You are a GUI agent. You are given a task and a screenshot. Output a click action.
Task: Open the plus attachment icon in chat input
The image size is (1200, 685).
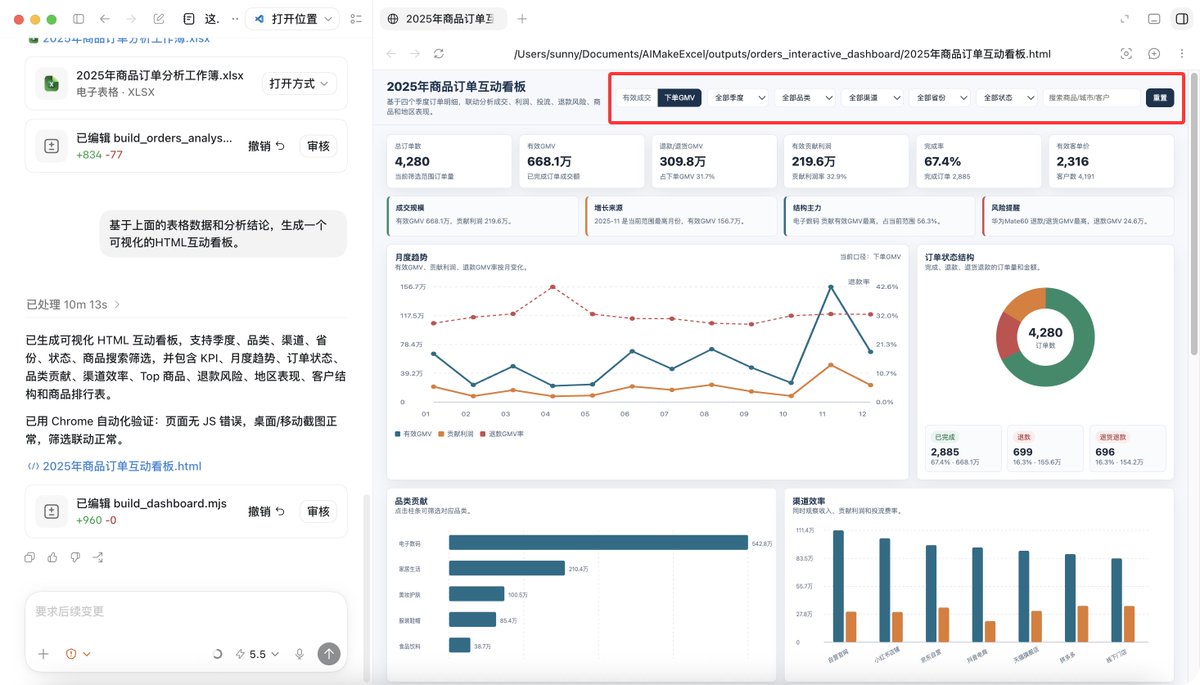pyautogui.click(x=43, y=654)
